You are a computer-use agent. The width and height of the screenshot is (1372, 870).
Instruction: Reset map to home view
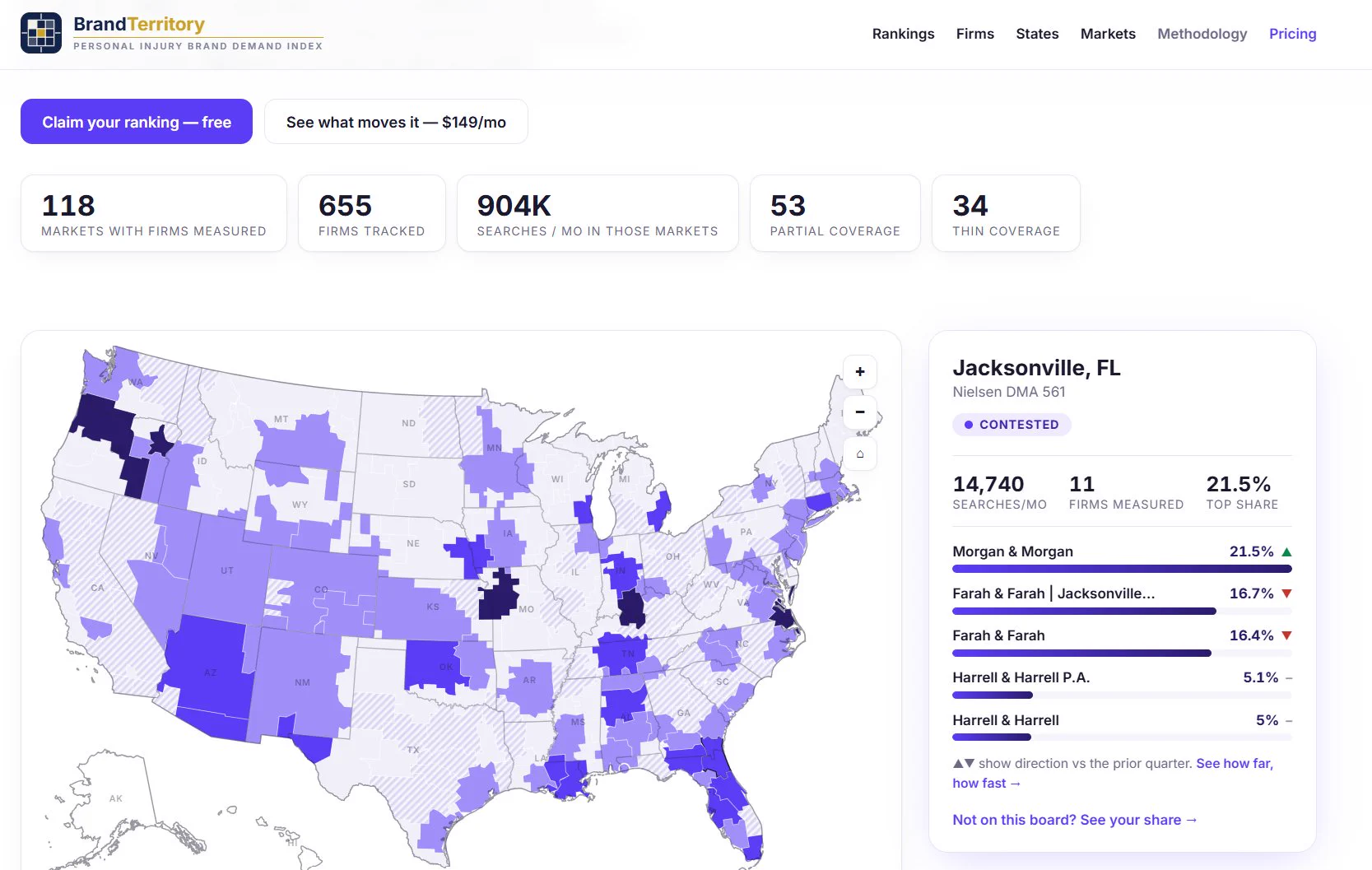pos(860,454)
